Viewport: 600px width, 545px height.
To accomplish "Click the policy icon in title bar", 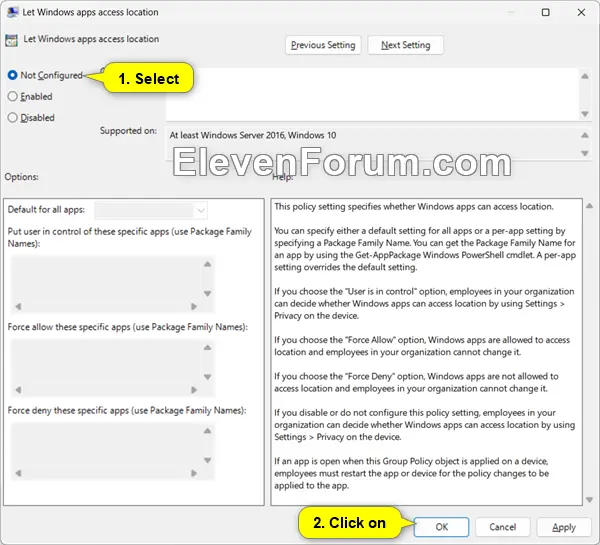I will pyautogui.click(x=12, y=12).
